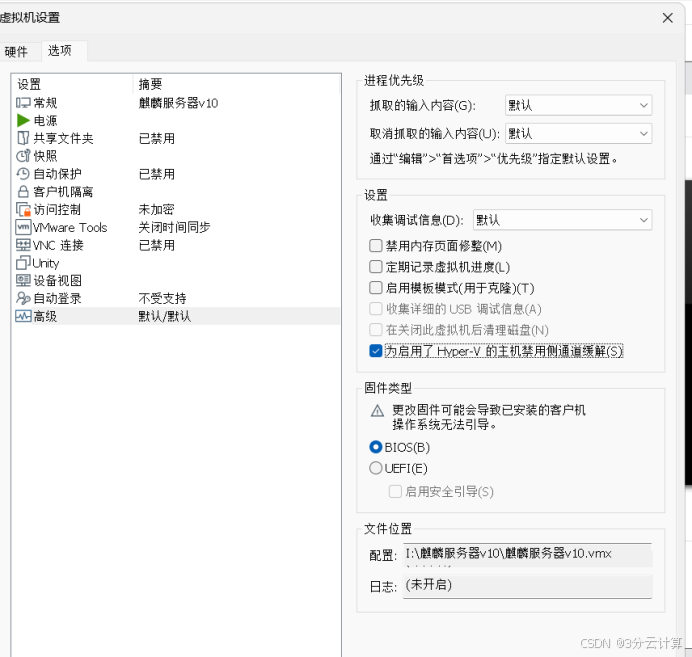Enable 禁用内存页面修整 checkbox
This screenshot has height=657, width=692.
[376, 246]
